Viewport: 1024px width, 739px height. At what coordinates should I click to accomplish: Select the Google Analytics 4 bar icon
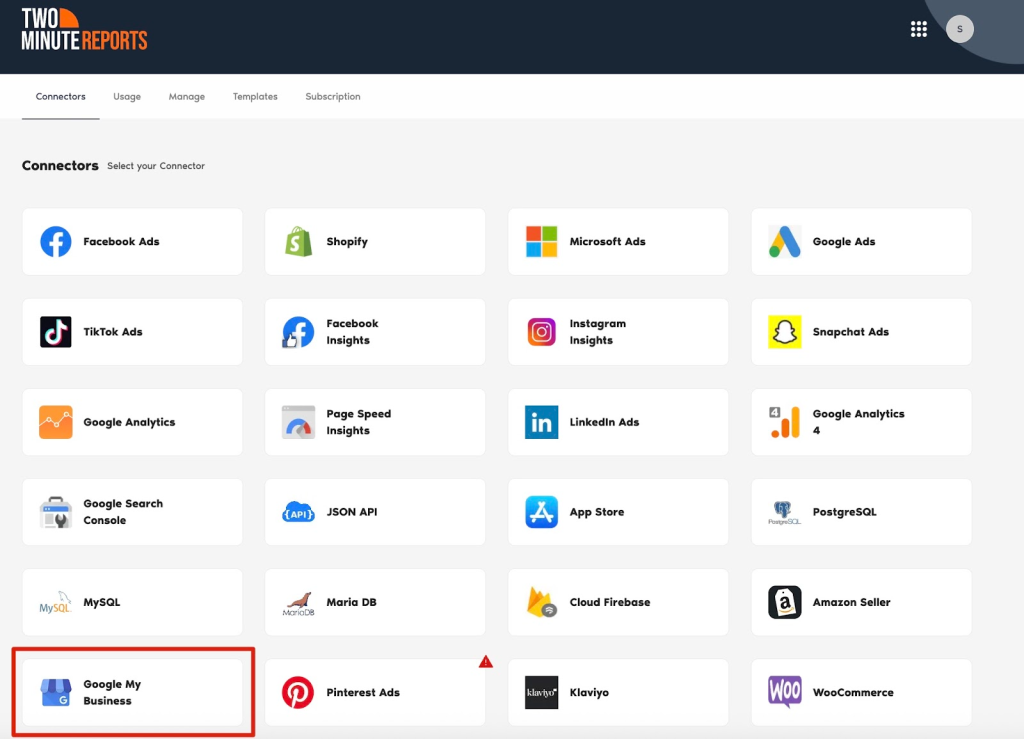pyautogui.click(x=784, y=422)
